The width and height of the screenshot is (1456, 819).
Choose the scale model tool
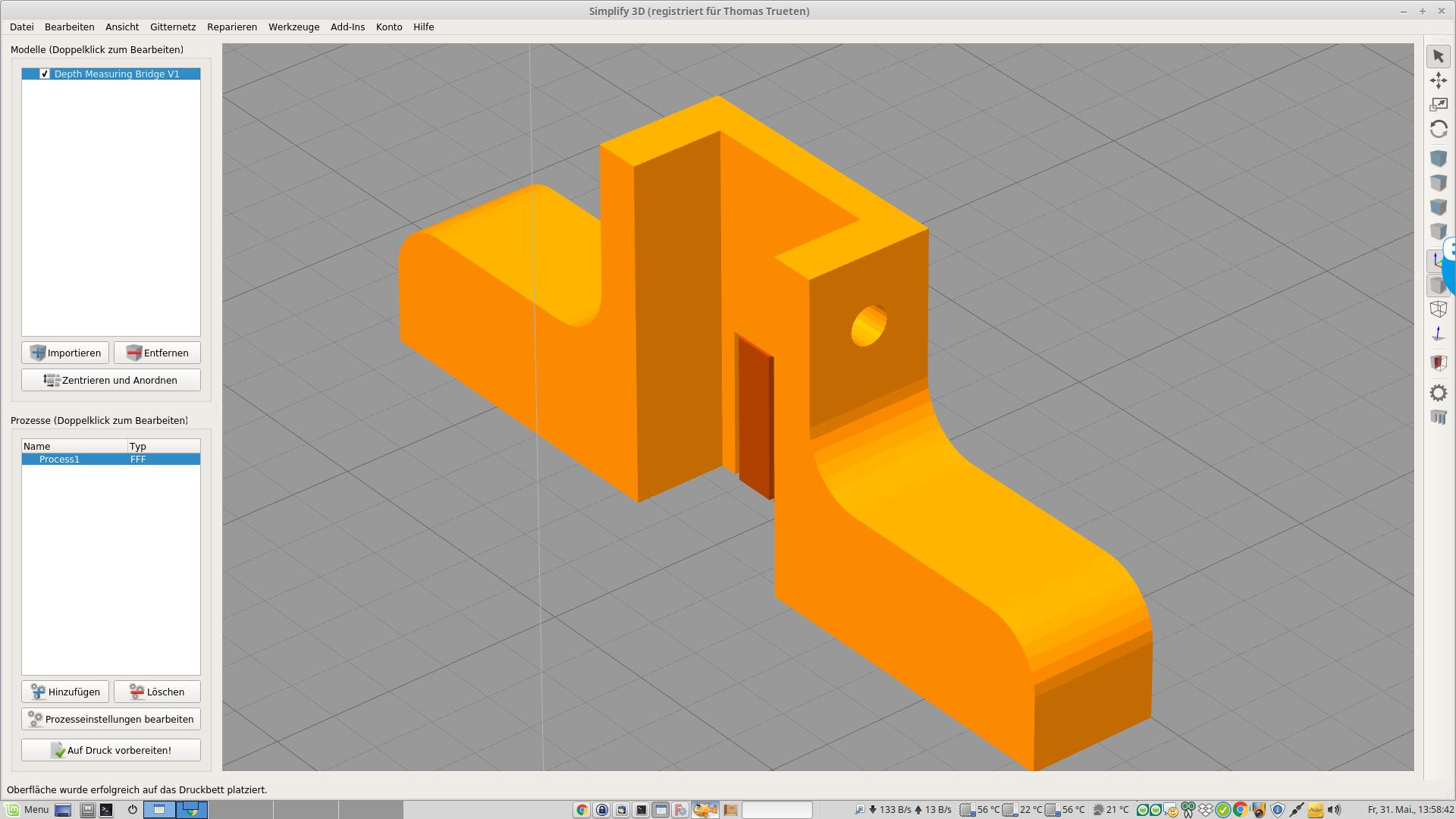coord(1438,105)
